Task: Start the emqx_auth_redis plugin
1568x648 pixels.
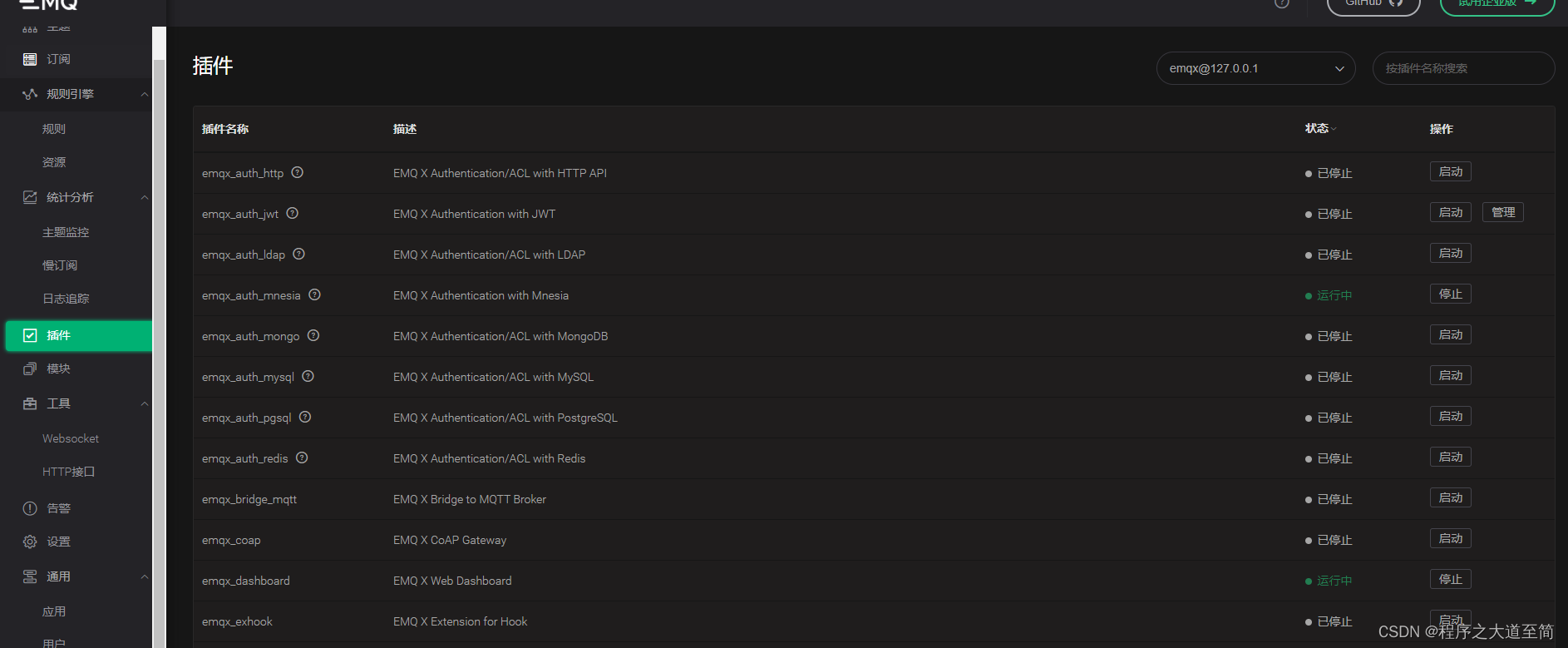Action: (1451, 457)
